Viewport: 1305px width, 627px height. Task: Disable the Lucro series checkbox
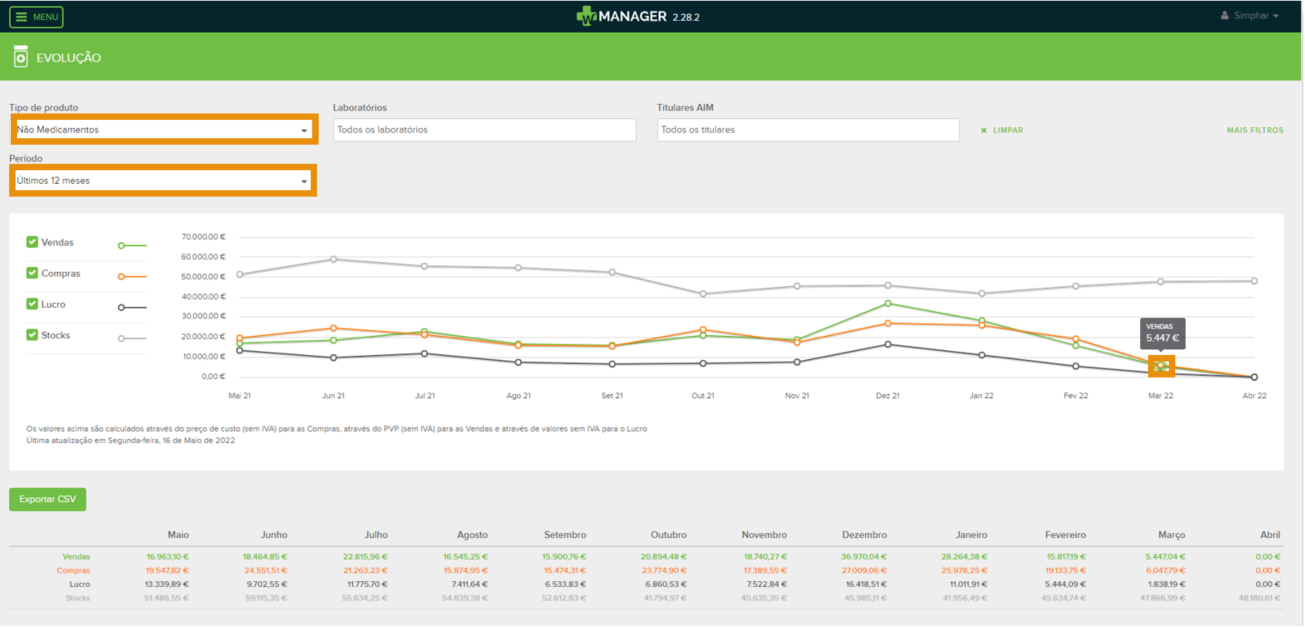point(33,304)
